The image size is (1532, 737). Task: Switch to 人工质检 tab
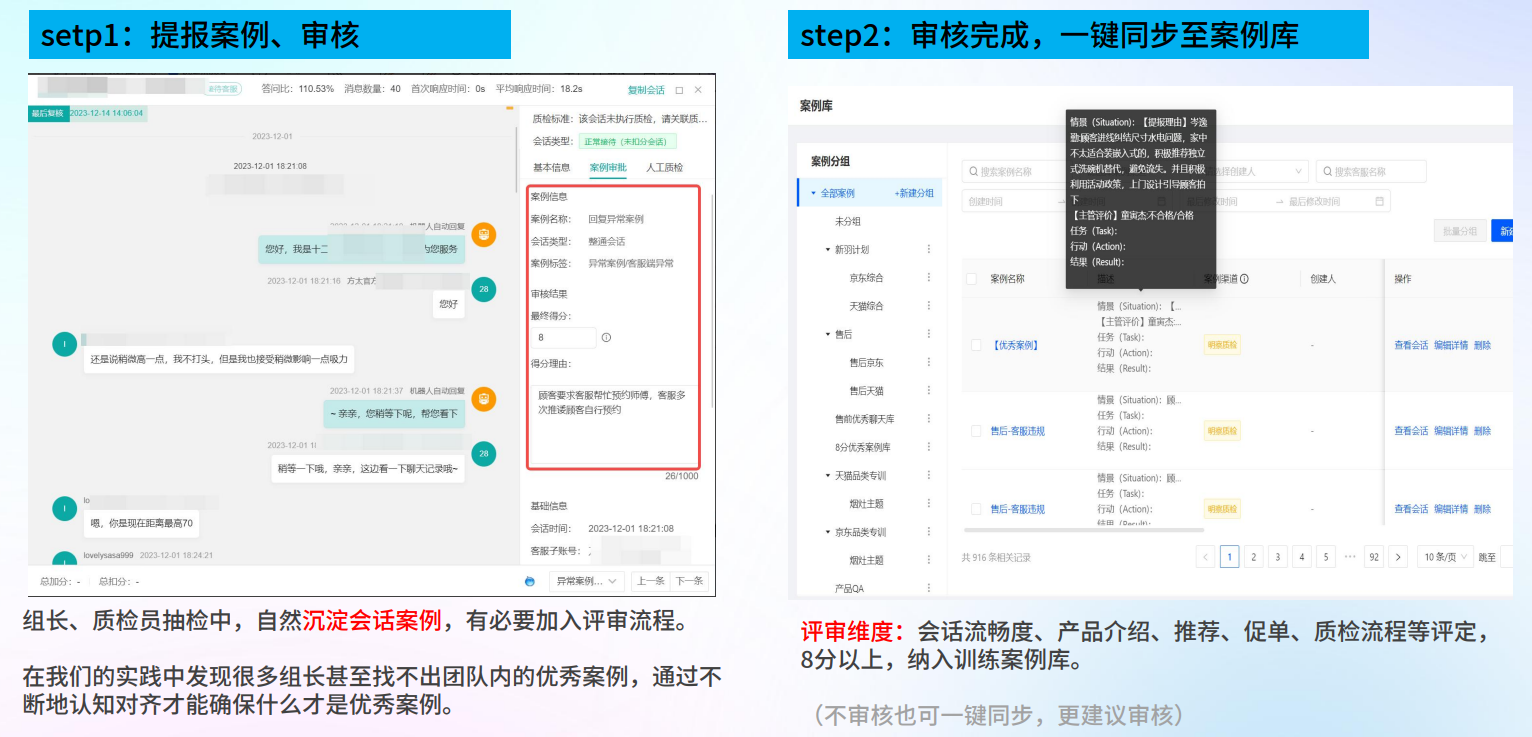pyautogui.click(x=665, y=167)
